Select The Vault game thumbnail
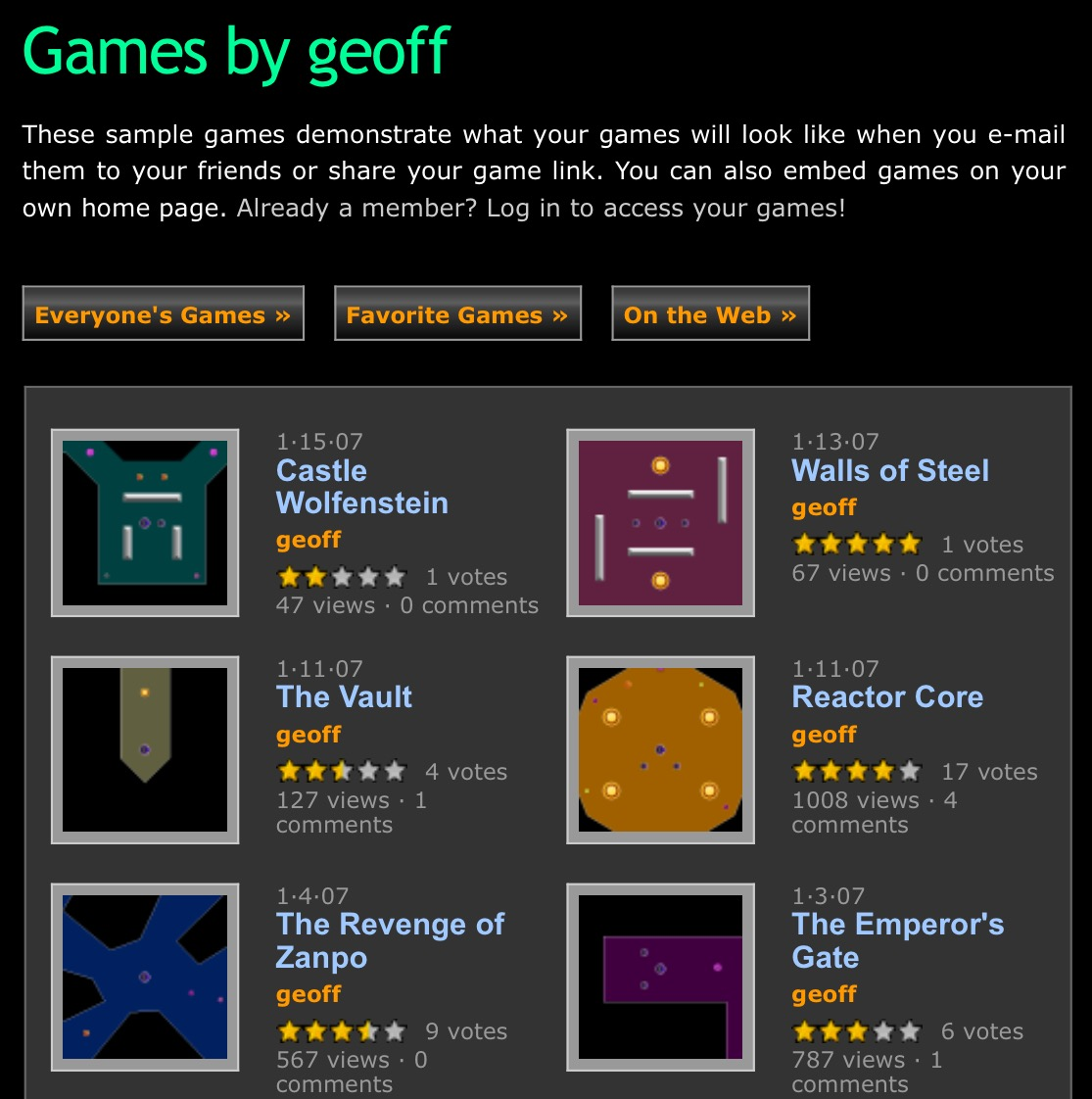The image size is (1092, 1099). (145, 750)
